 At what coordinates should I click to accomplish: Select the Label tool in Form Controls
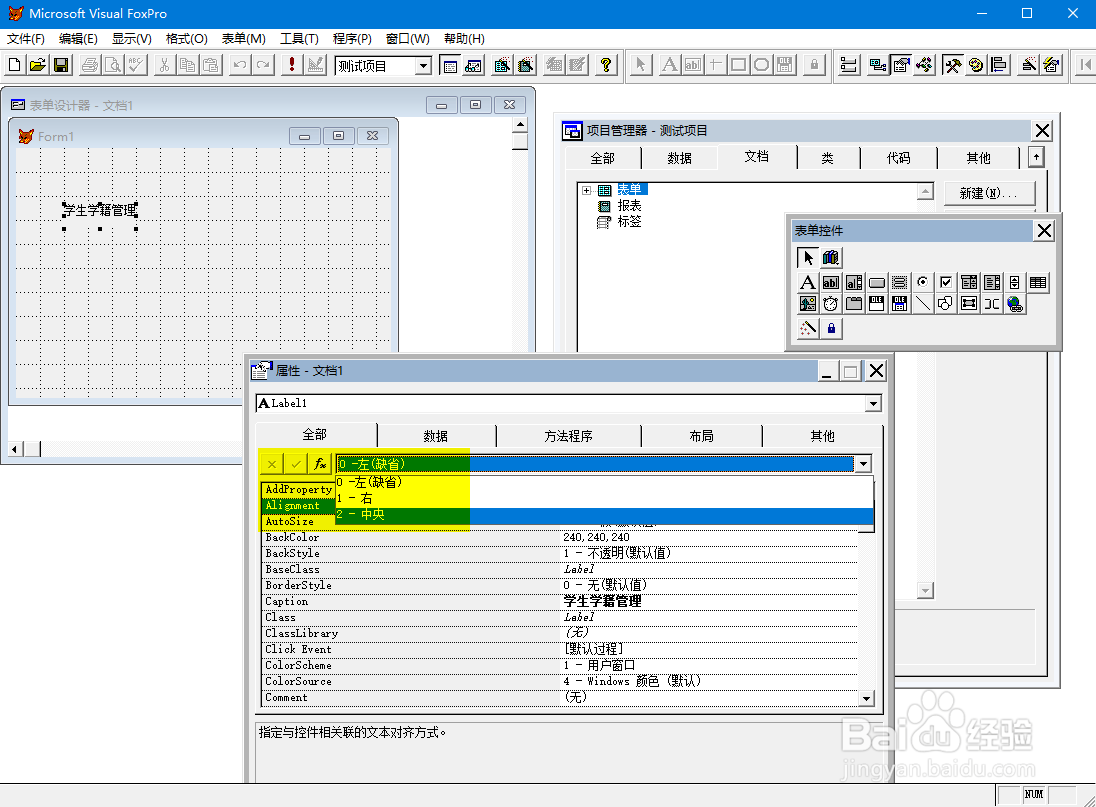click(x=808, y=282)
